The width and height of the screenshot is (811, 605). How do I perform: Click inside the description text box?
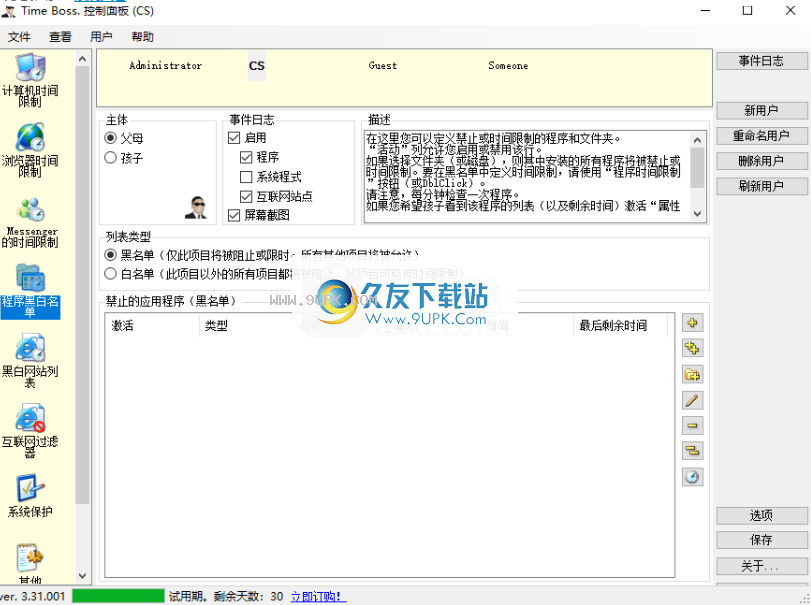(527, 177)
